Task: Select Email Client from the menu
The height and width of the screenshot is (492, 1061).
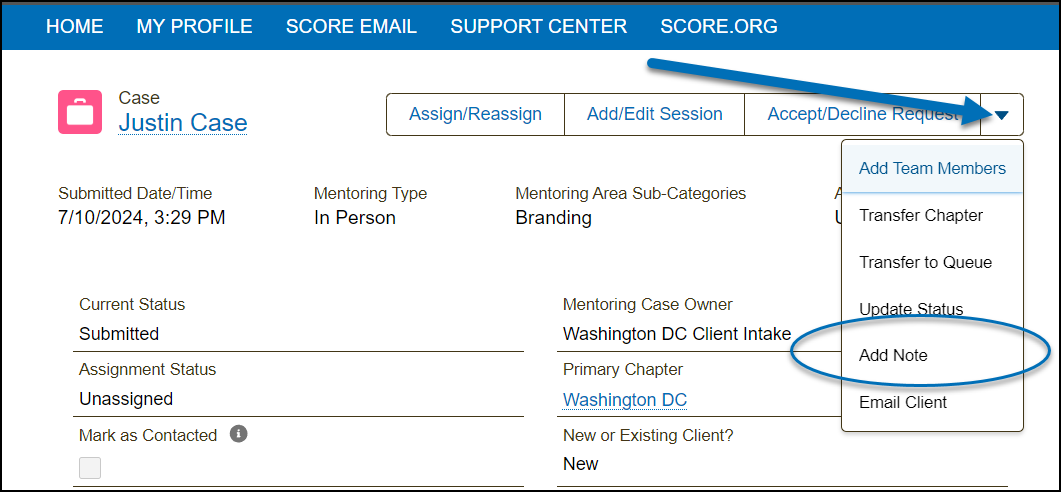Action: pyautogui.click(x=903, y=402)
